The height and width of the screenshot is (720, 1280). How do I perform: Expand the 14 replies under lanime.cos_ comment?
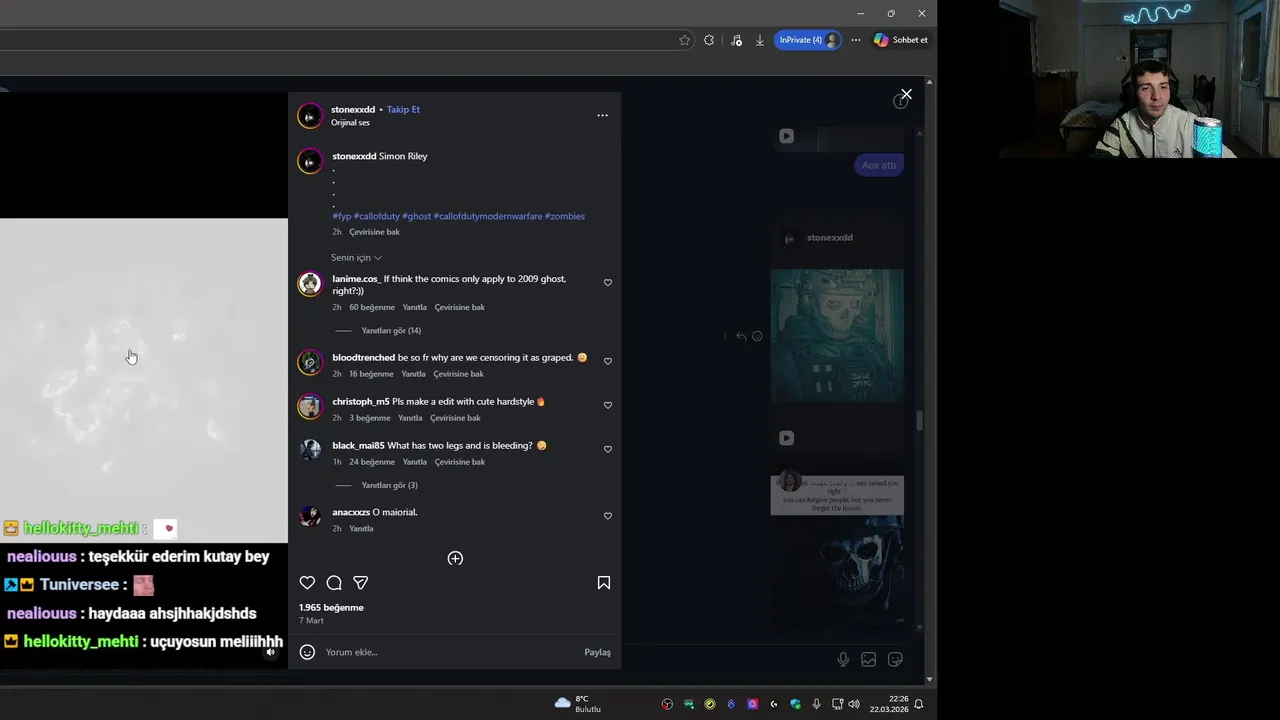coord(391,330)
